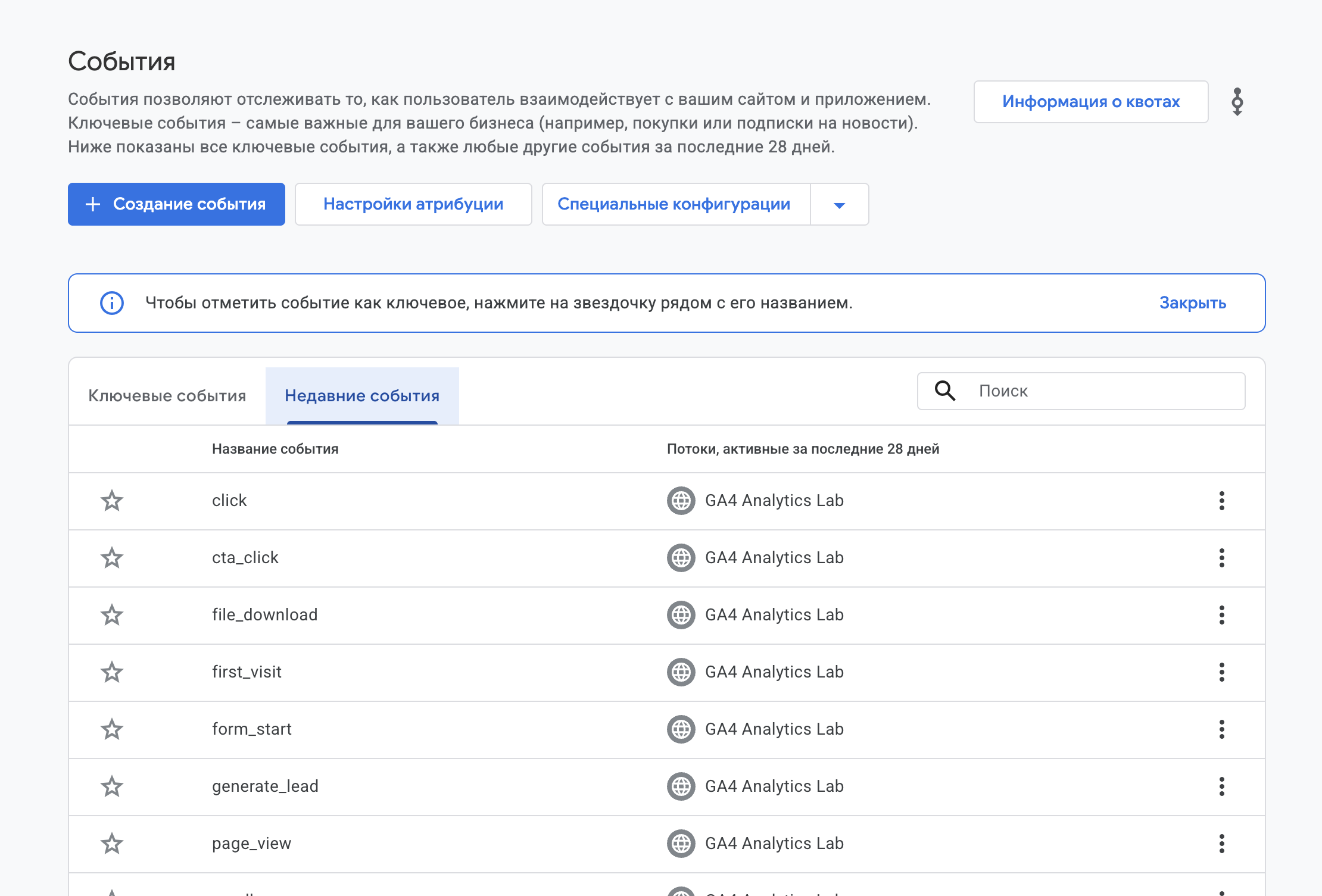Click the search magnifier icon
Image resolution: width=1322 pixels, height=896 pixels.
pyautogui.click(x=945, y=391)
